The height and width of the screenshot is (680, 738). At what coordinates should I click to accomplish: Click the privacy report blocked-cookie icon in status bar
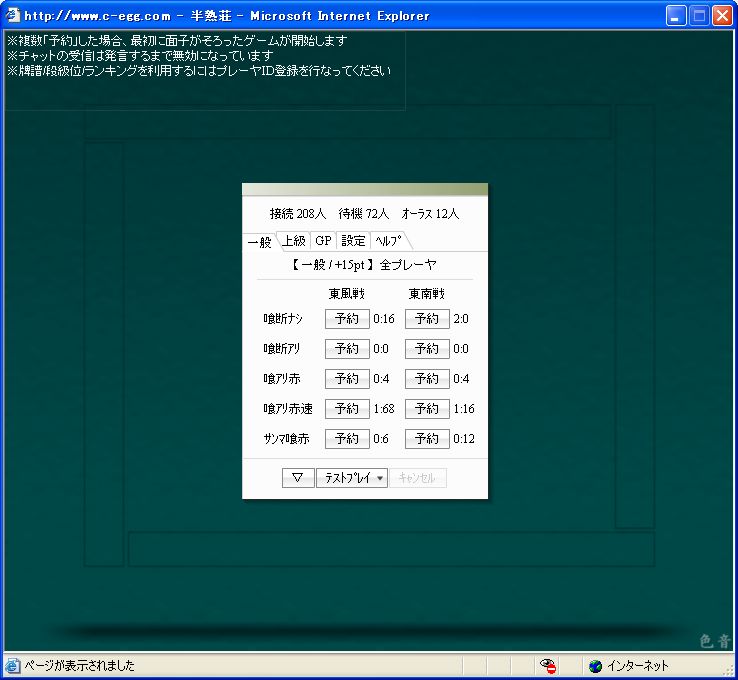tap(548, 665)
